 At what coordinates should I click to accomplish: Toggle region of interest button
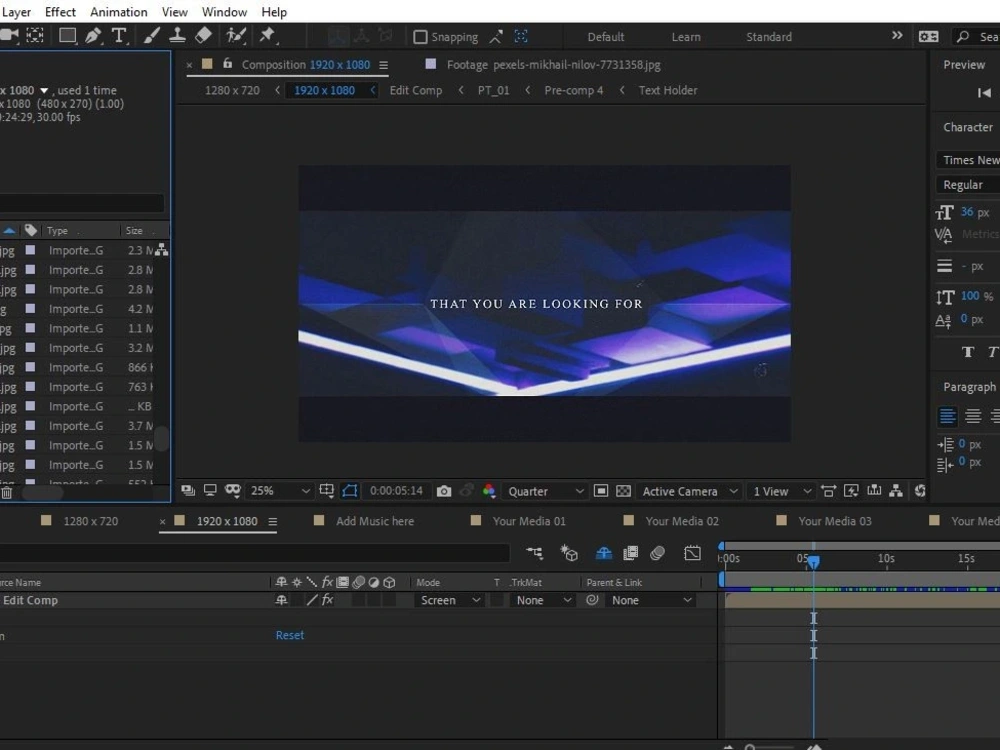click(601, 491)
